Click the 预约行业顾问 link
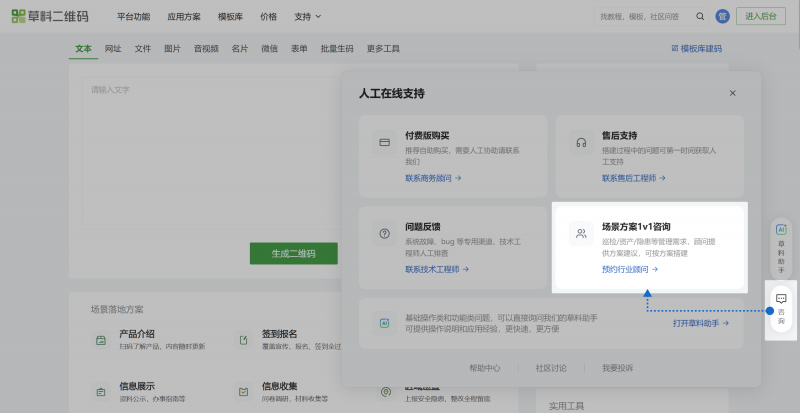This screenshot has height=413, width=800. (630, 269)
